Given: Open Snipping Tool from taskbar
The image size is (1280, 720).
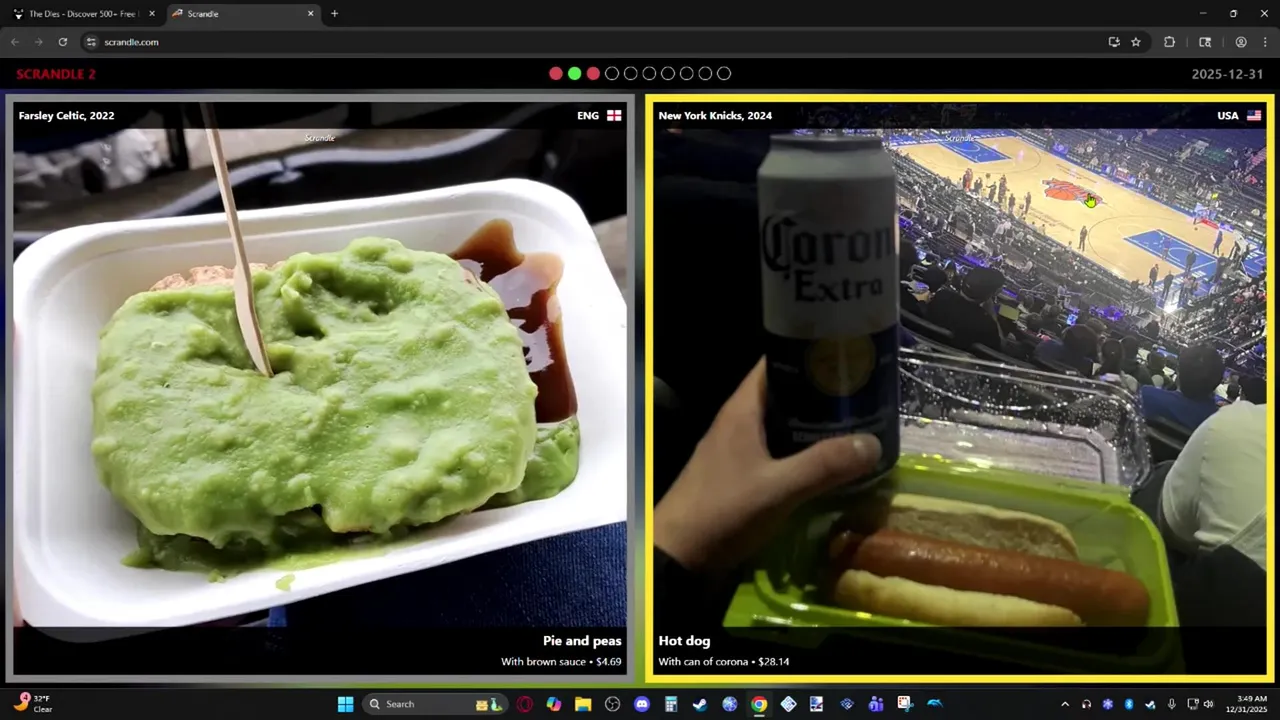Looking at the screenshot, I should 905,704.
